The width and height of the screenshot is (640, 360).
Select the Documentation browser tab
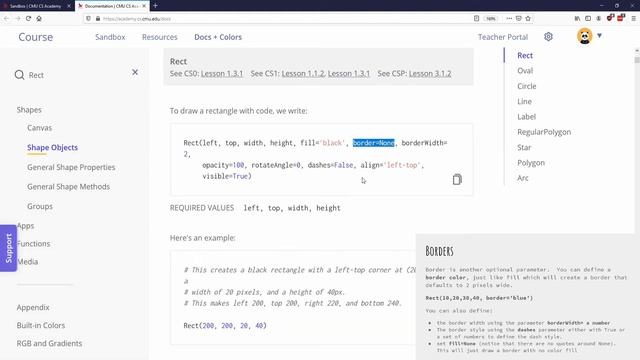pyautogui.click(x=112, y=6)
